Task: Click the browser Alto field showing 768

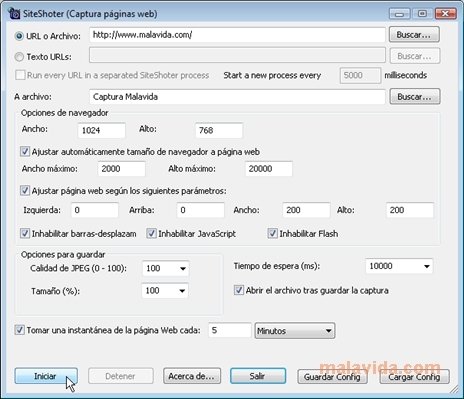Action: (x=219, y=130)
